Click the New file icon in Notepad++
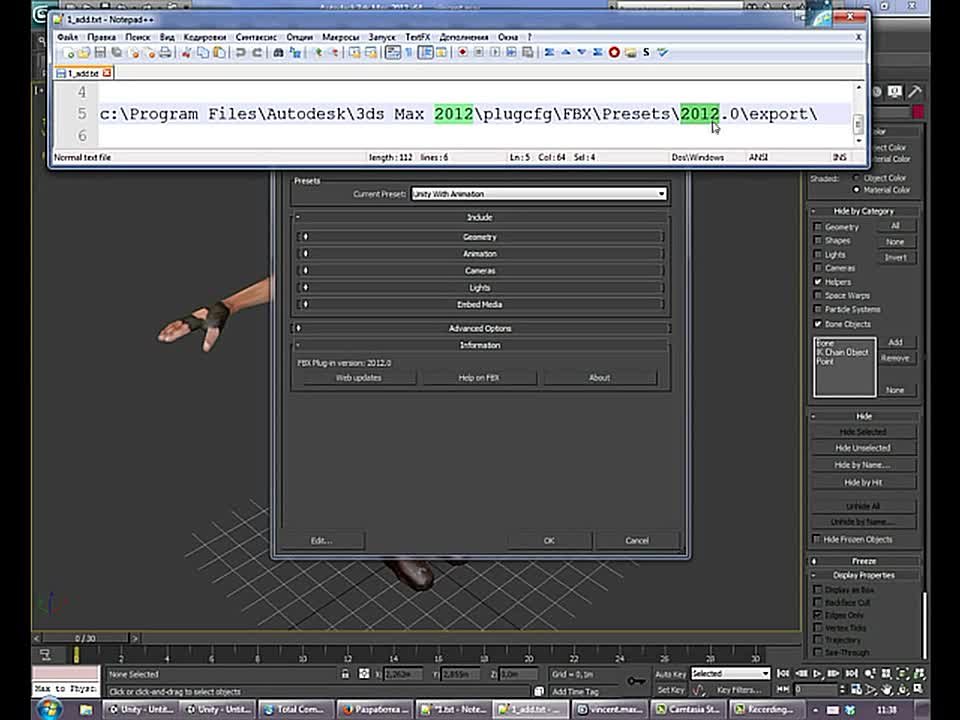 tap(68, 53)
